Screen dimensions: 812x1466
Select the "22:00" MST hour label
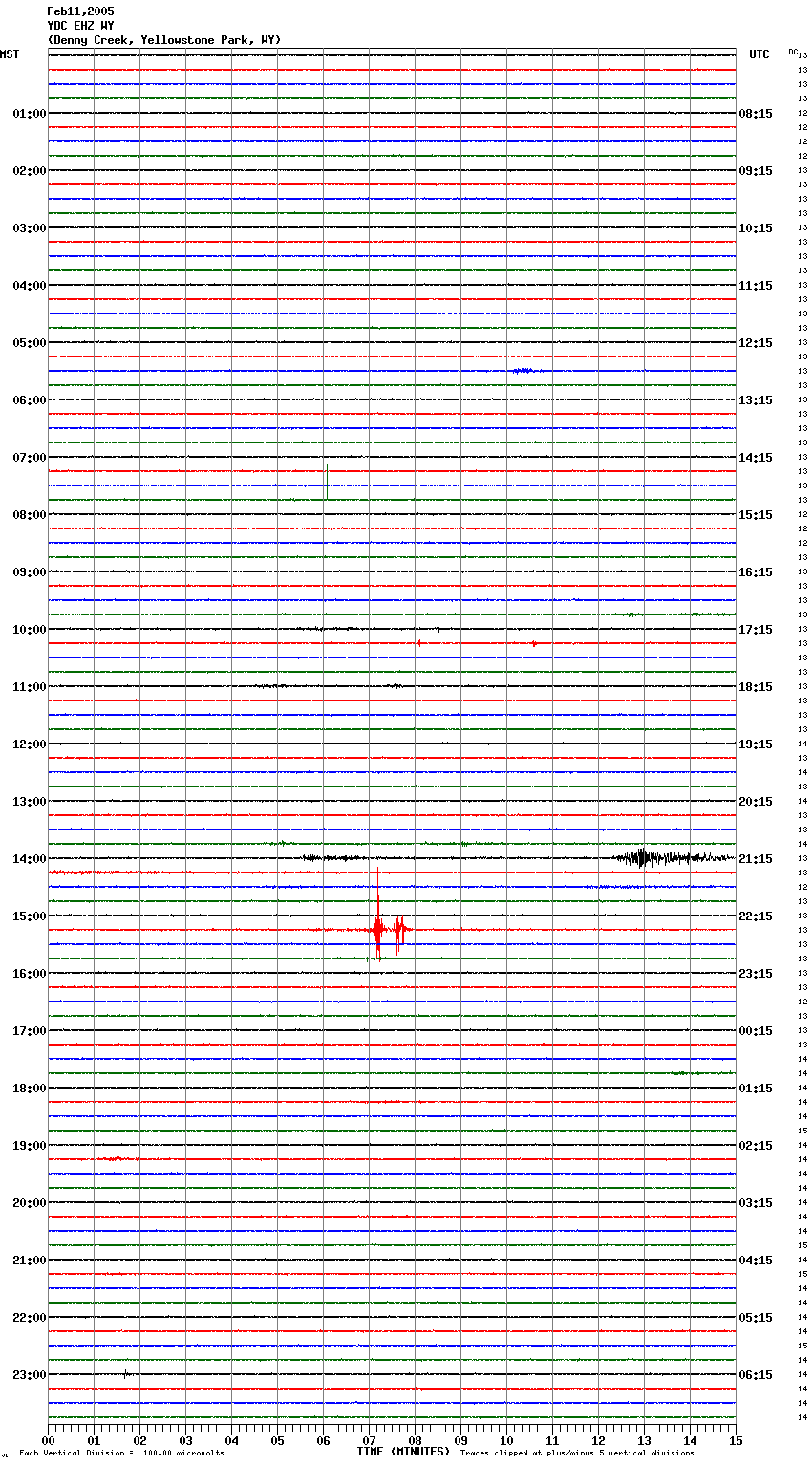[x=29, y=1318]
